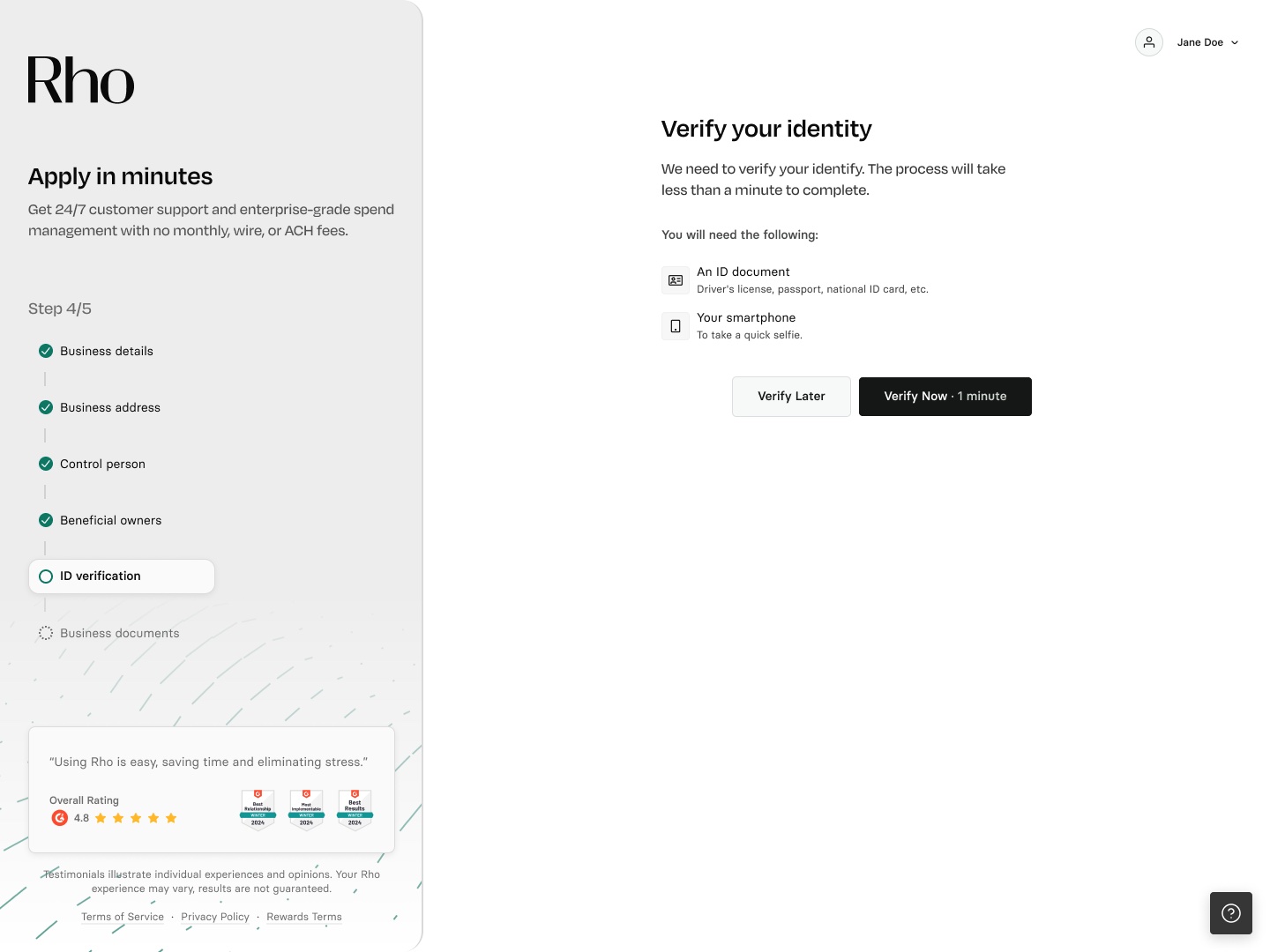The width and height of the screenshot is (1270, 952).
Task: Click the Best Relationship 2024 badge
Action: 258,809
